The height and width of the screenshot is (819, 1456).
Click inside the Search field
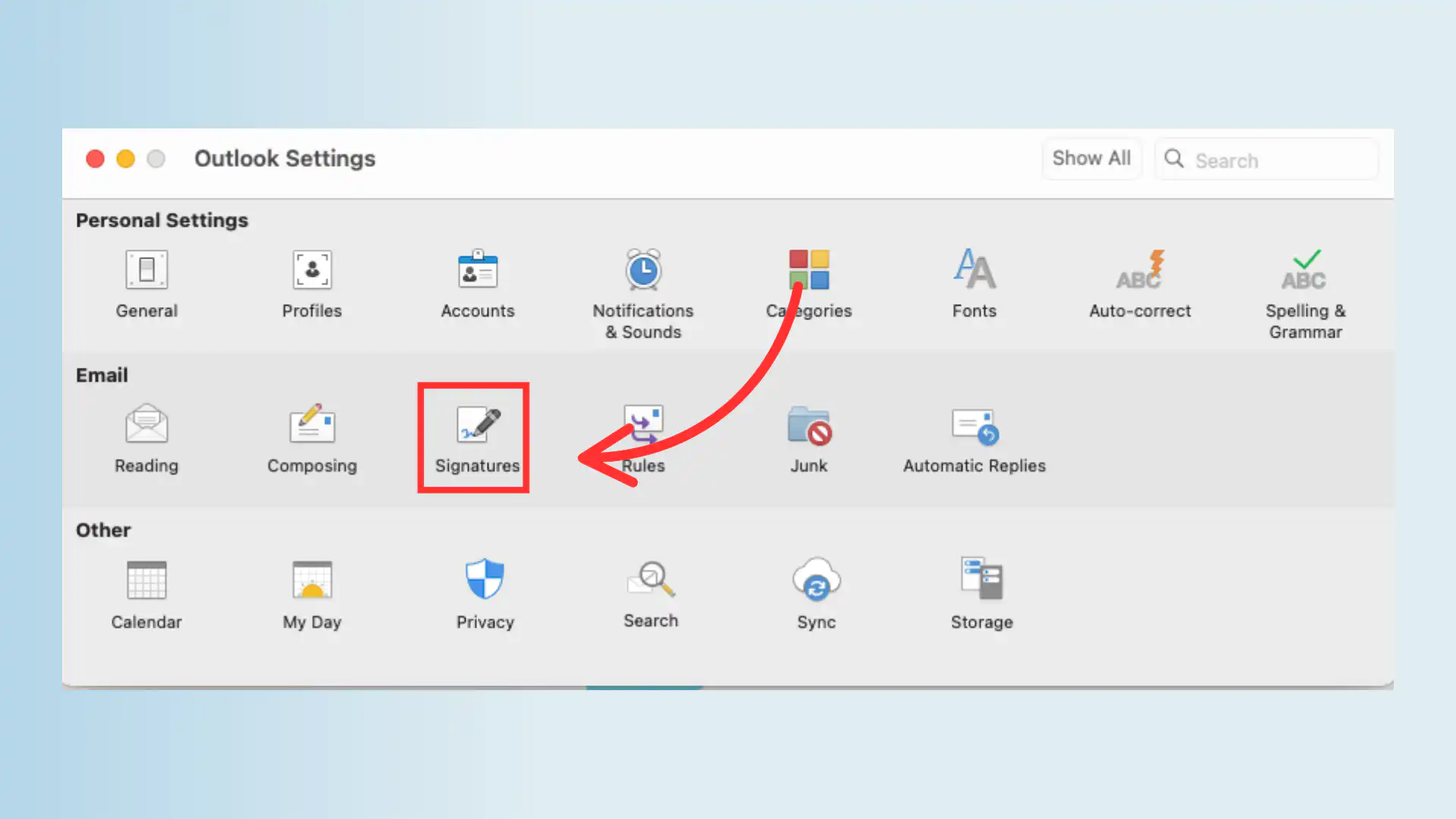(1266, 159)
